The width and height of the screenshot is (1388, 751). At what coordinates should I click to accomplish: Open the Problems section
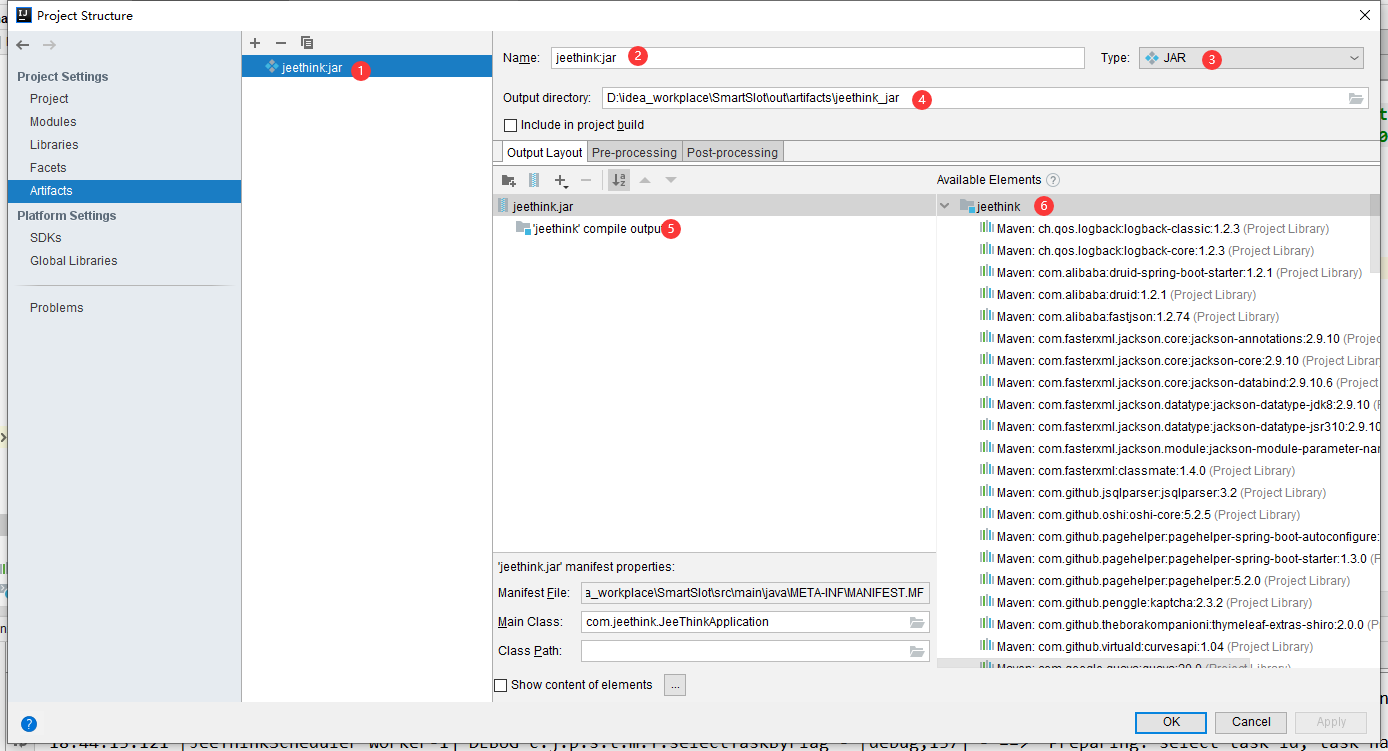pyautogui.click(x=57, y=308)
